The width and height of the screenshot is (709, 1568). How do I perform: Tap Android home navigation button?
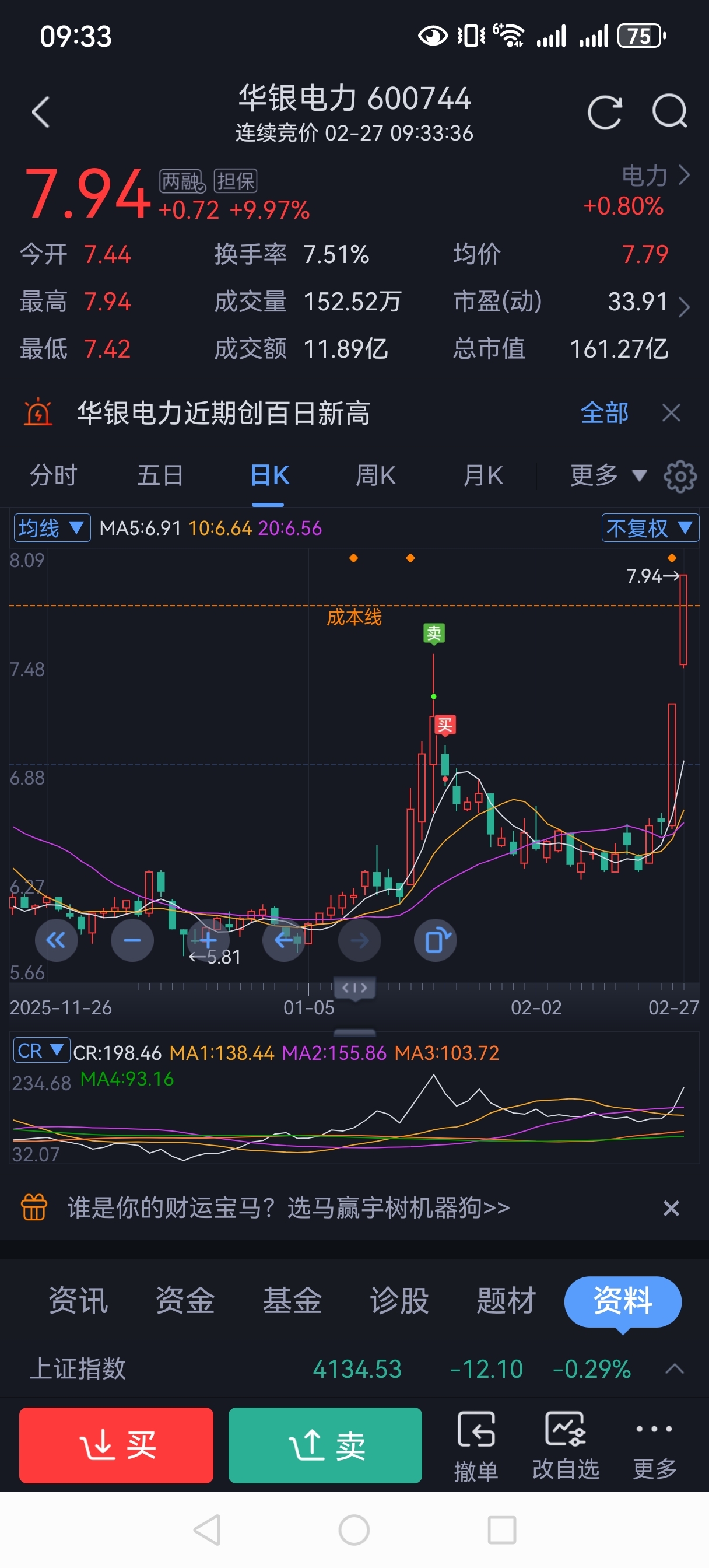coord(354,1530)
